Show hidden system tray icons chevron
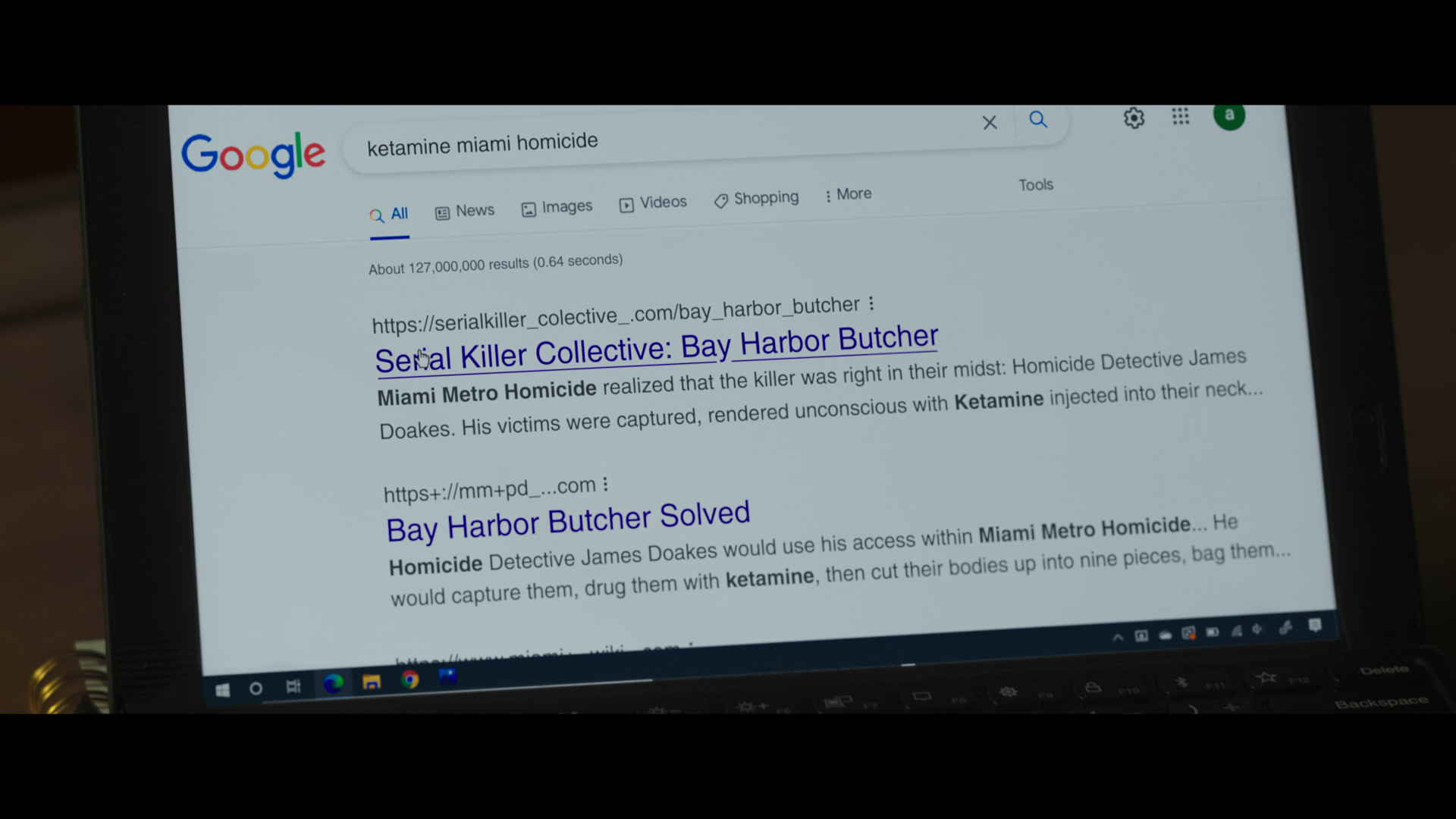The height and width of the screenshot is (819, 1456). tap(1118, 637)
